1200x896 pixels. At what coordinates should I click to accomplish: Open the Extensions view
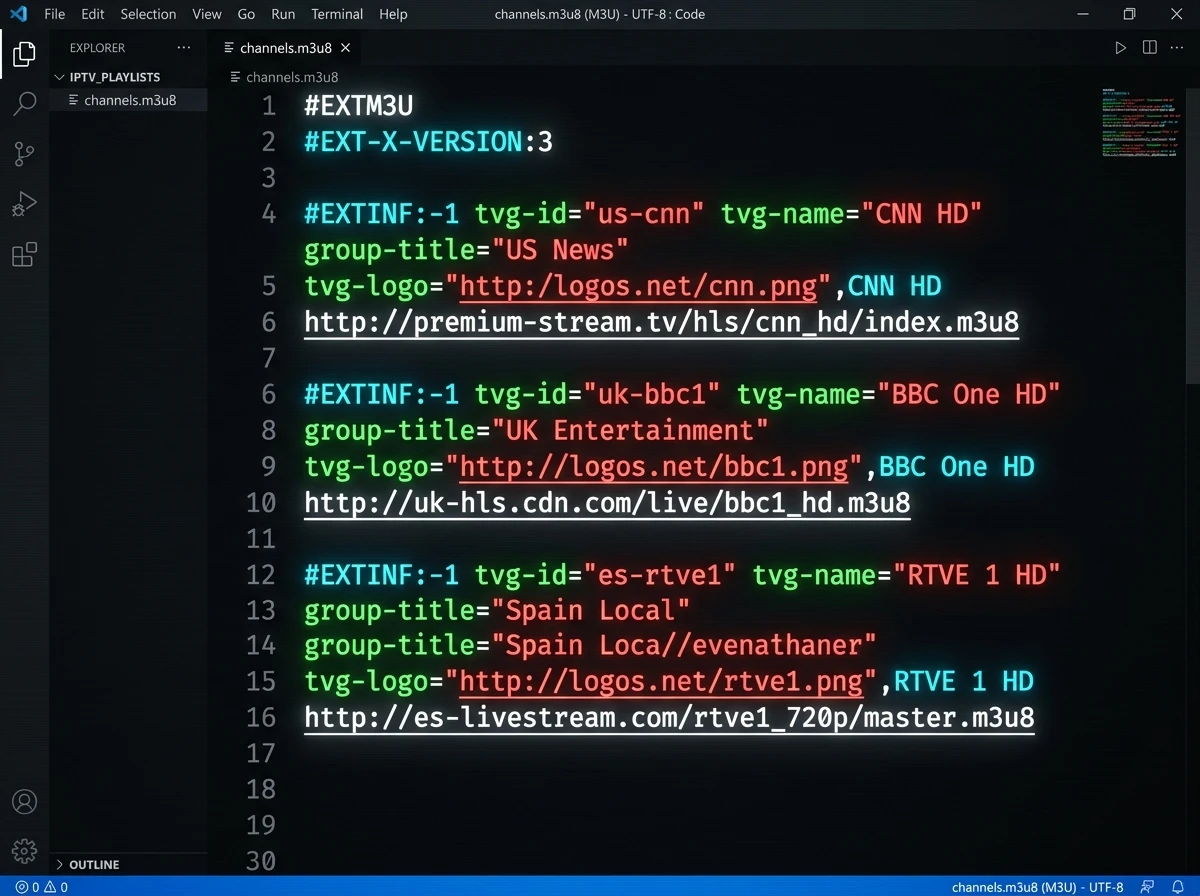24,254
